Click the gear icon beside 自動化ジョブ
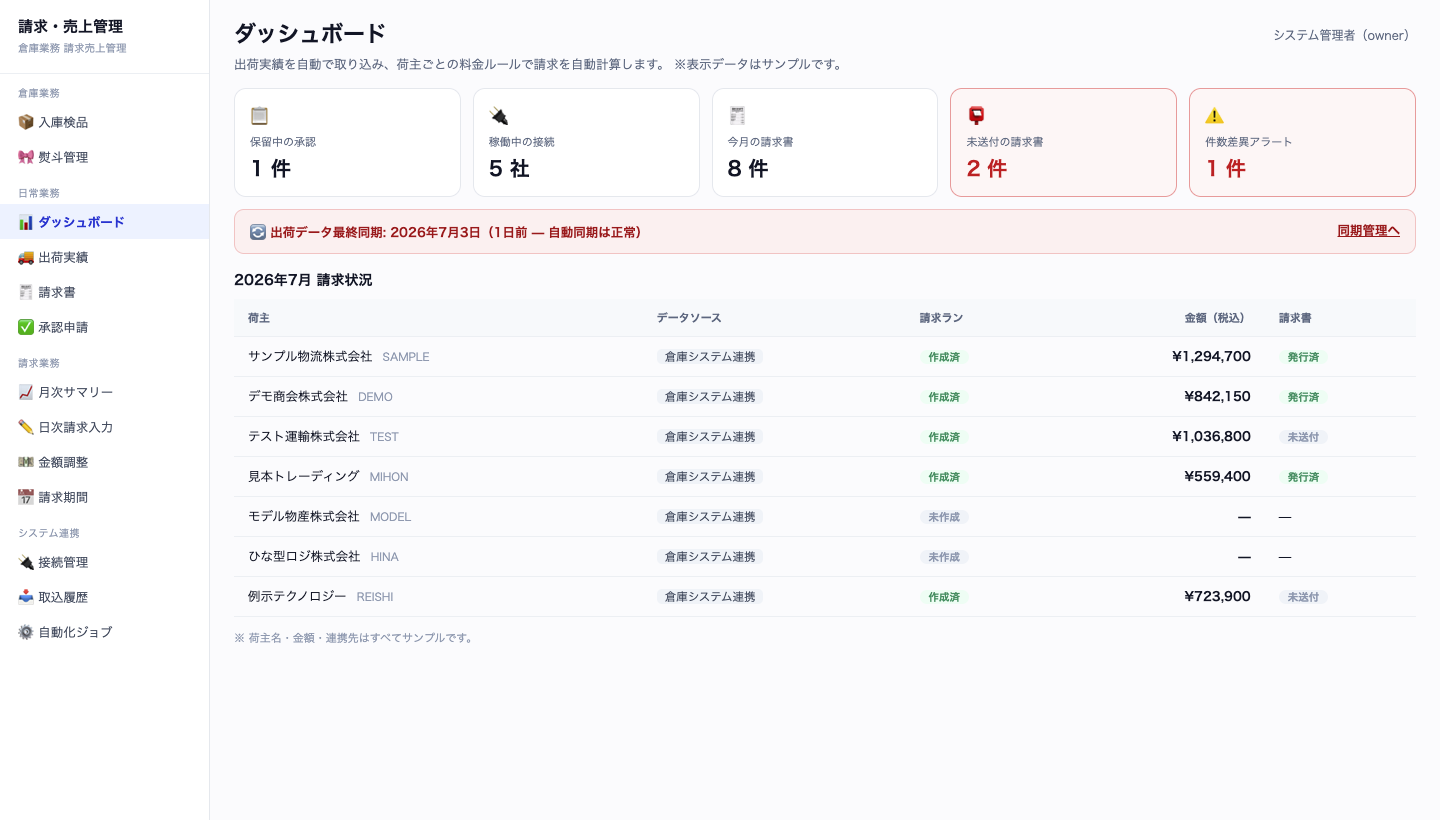 [26, 632]
